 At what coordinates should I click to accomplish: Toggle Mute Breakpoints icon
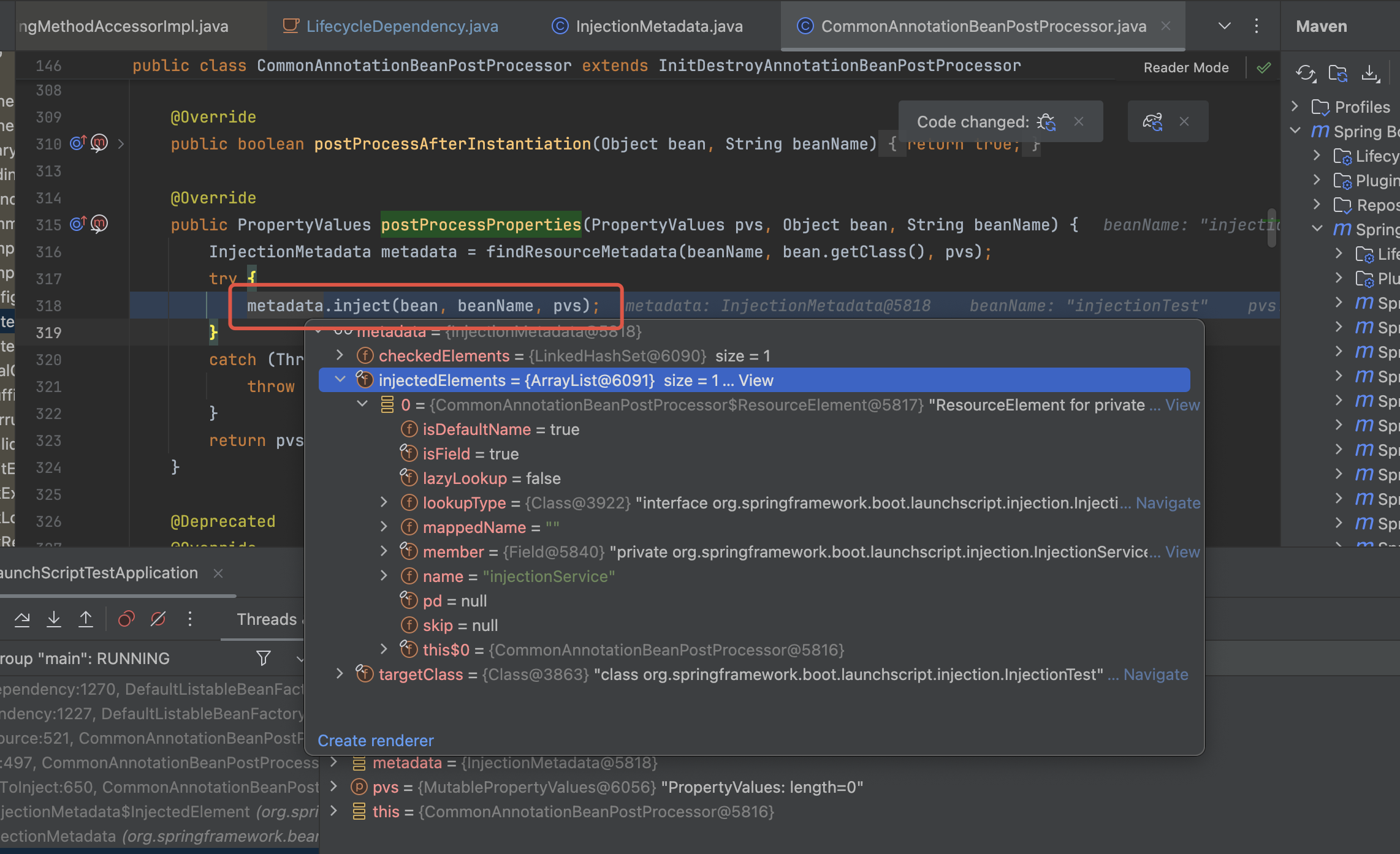(x=158, y=619)
